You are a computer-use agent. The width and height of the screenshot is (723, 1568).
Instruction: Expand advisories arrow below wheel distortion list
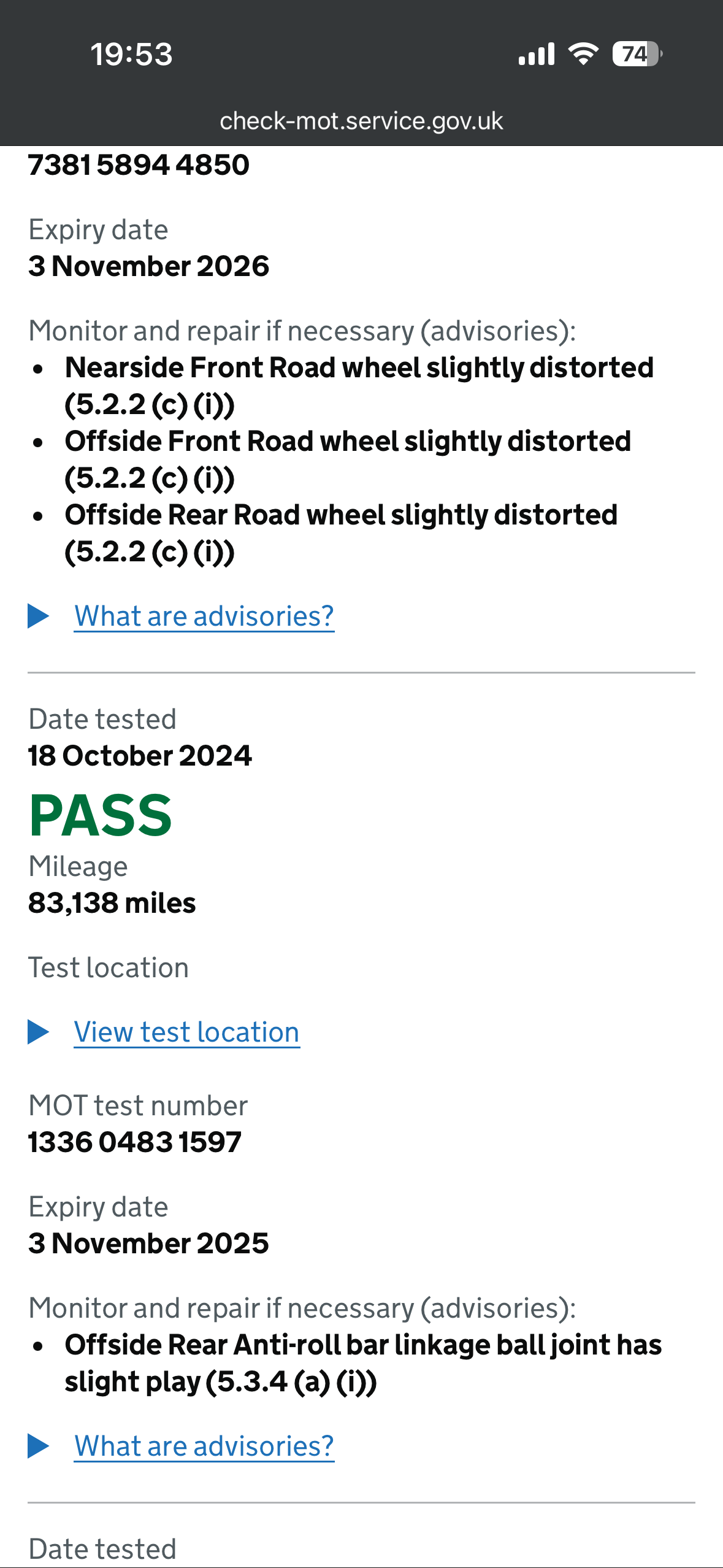point(39,616)
